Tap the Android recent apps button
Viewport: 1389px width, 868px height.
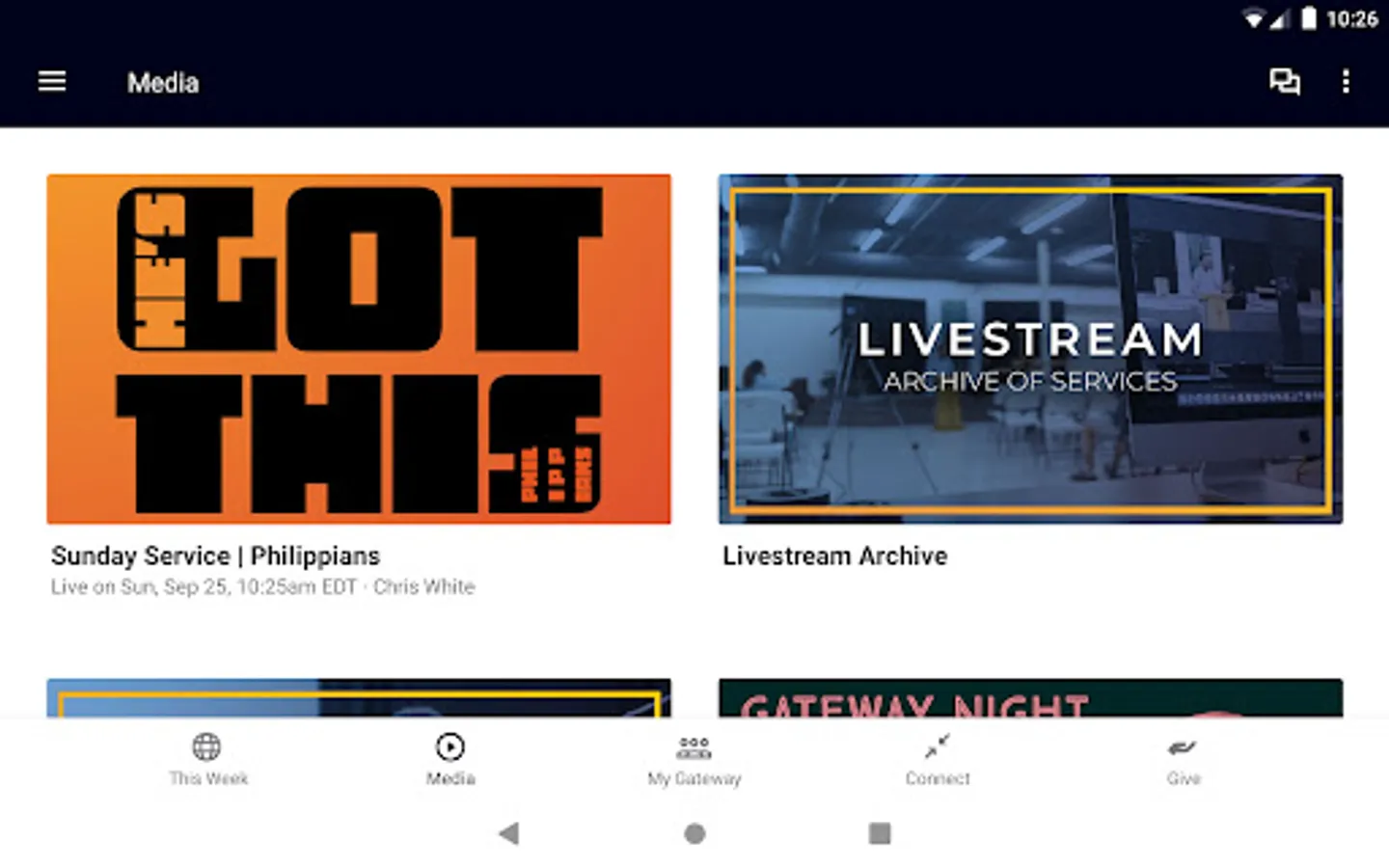[x=880, y=833]
